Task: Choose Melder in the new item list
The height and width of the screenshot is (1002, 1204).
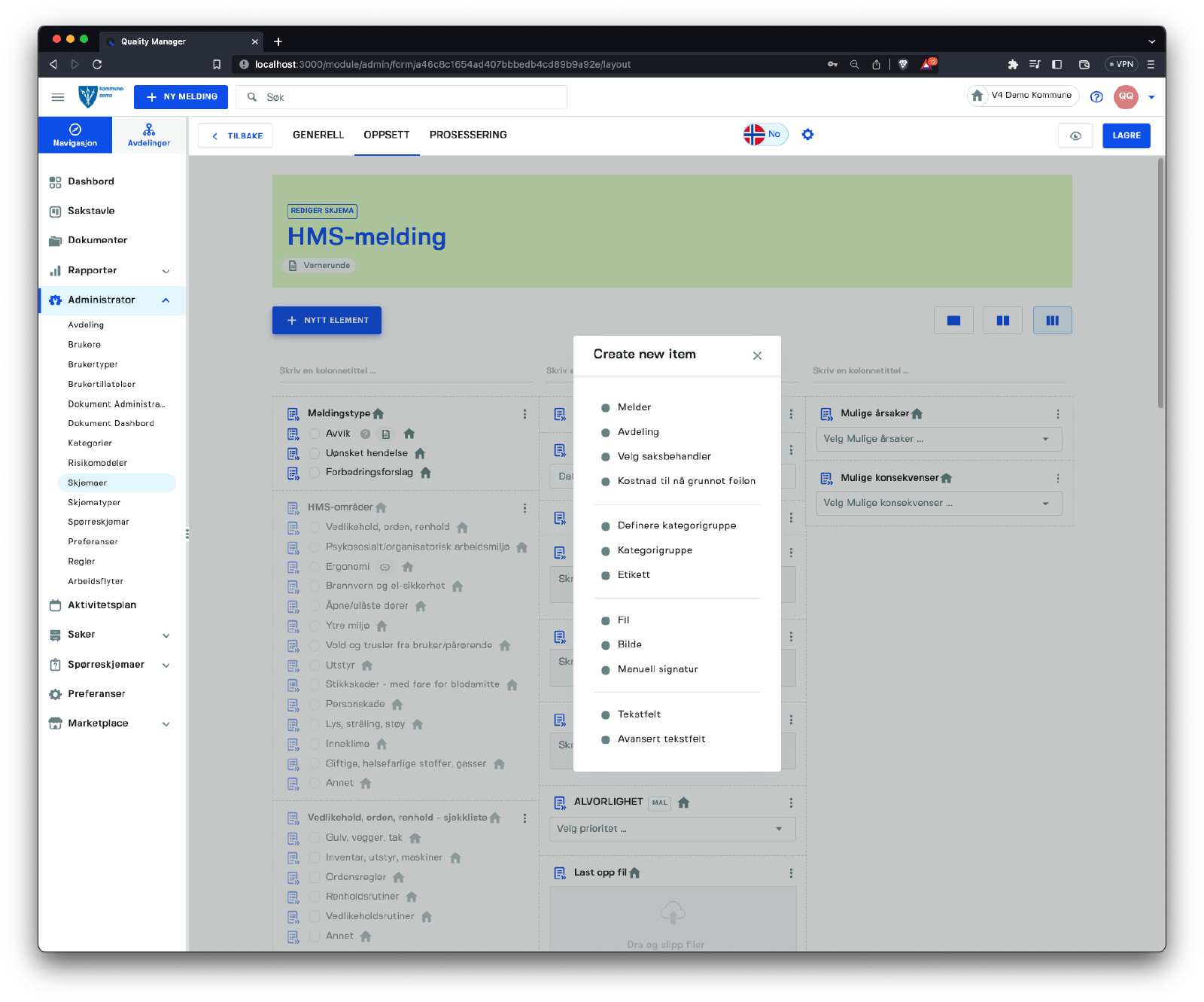Action: (x=634, y=407)
